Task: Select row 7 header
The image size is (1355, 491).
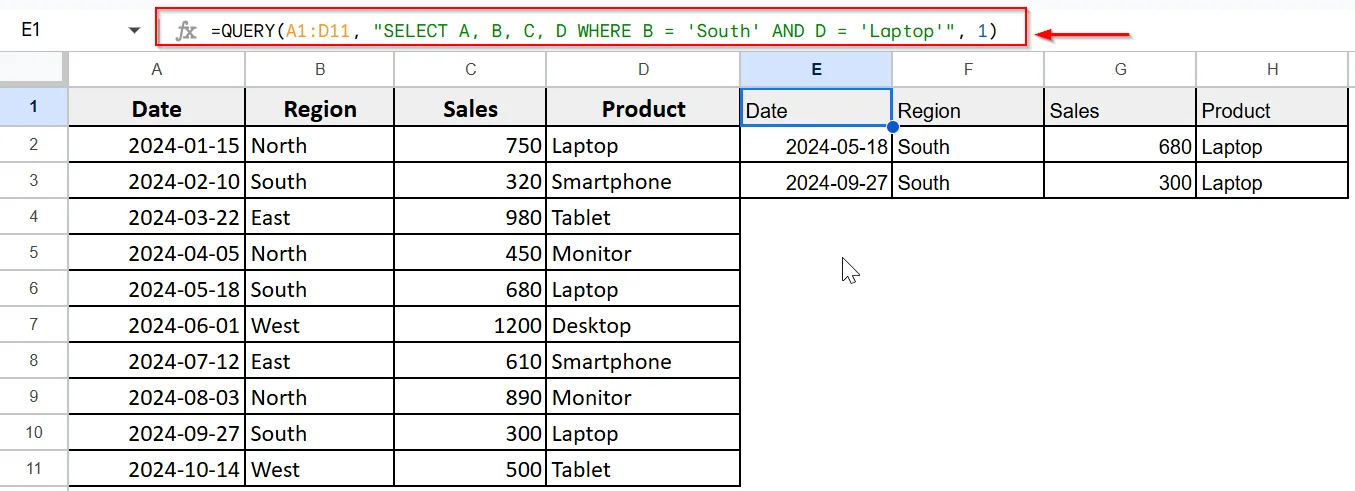Action: click(x=34, y=325)
